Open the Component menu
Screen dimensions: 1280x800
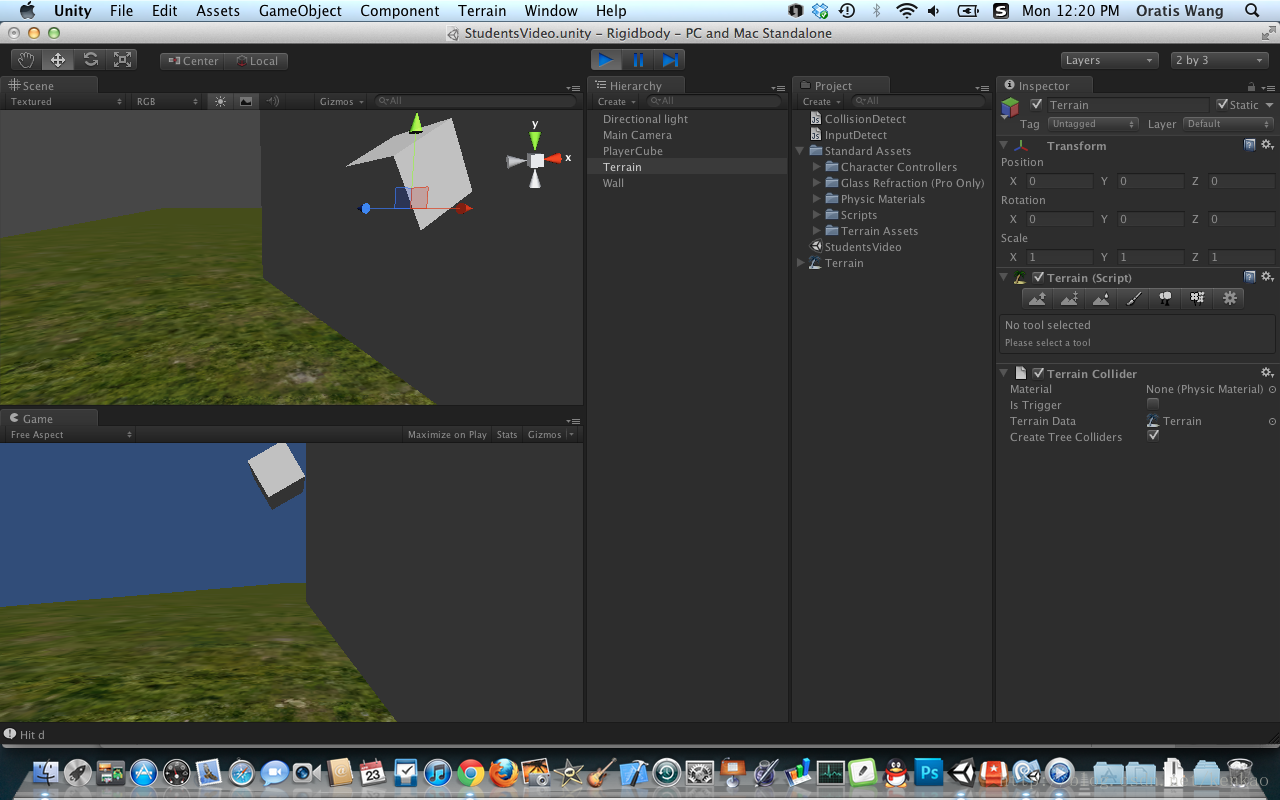(x=399, y=11)
